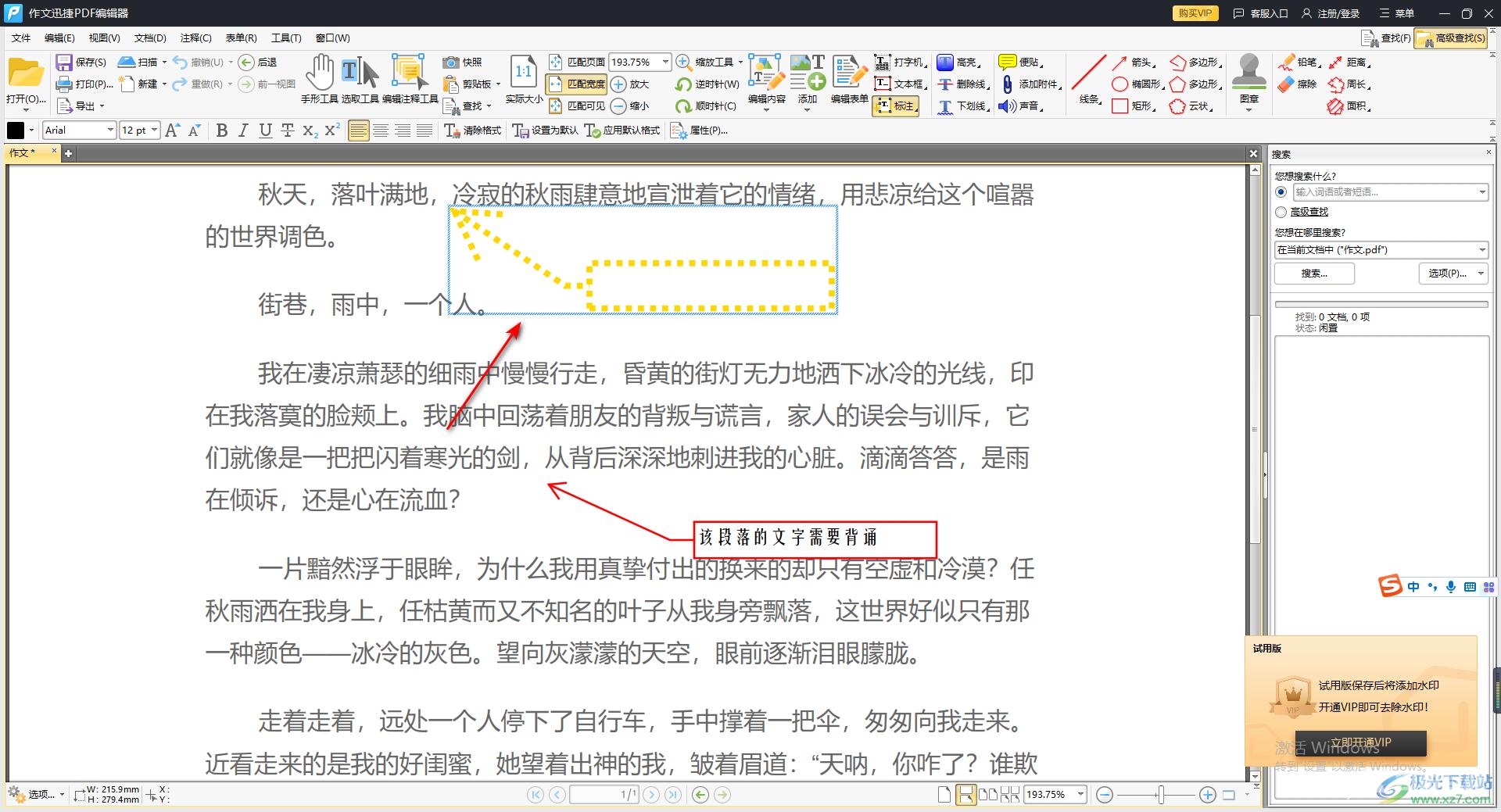Image resolution: width=1501 pixels, height=812 pixels.
Task: Select the simple search radio button
Action: [1281, 192]
